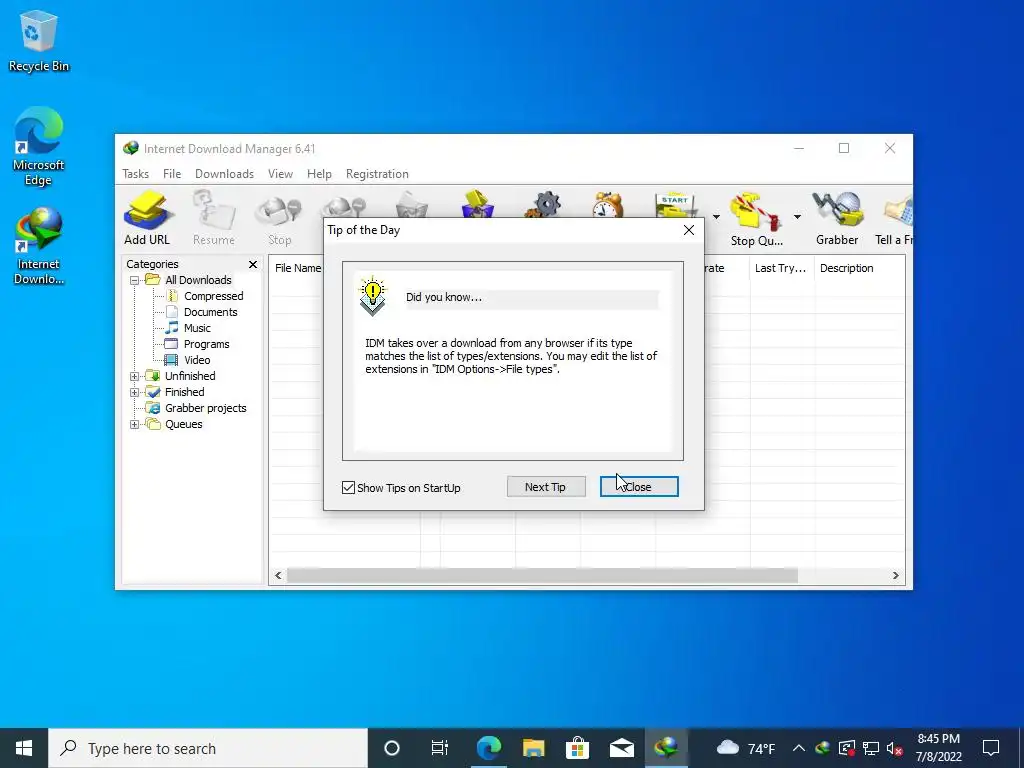Image resolution: width=1024 pixels, height=768 pixels.
Task: Click the Start Queue toolbar icon
Action: [675, 204]
